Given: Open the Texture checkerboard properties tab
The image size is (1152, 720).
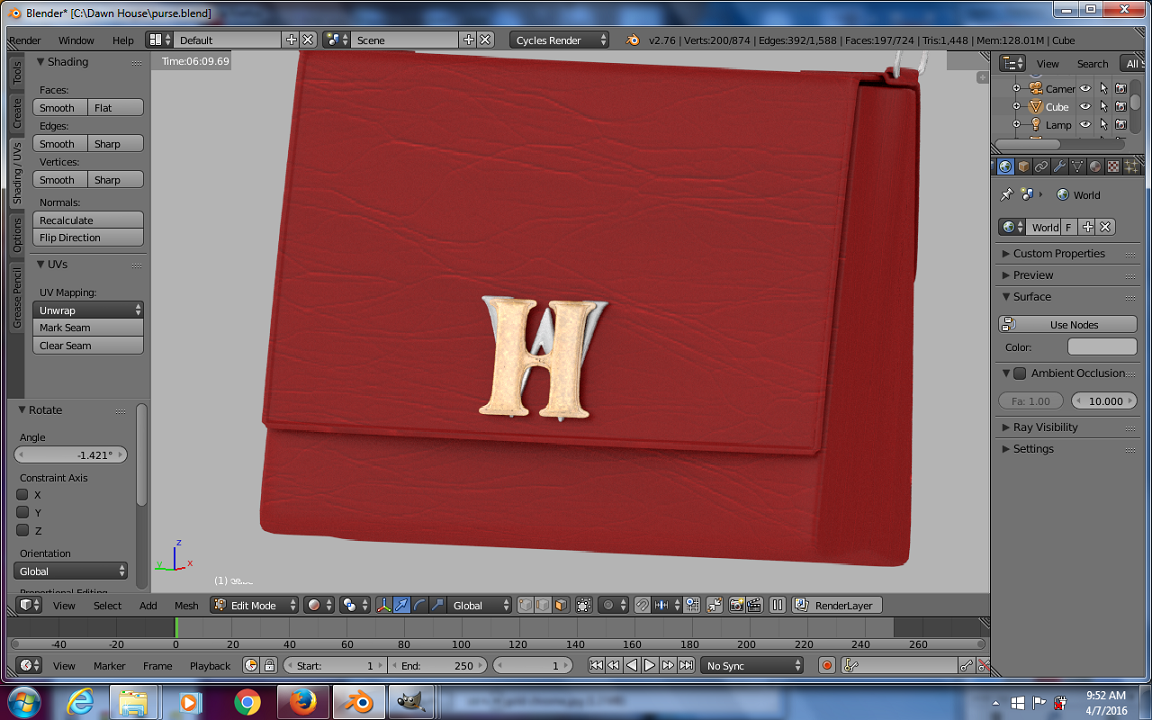Looking at the screenshot, I should (x=1113, y=167).
